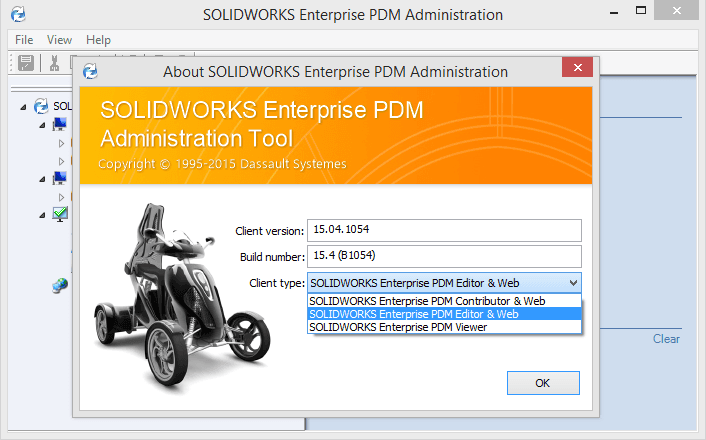Maximize the main Administration window

click(x=641, y=10)
